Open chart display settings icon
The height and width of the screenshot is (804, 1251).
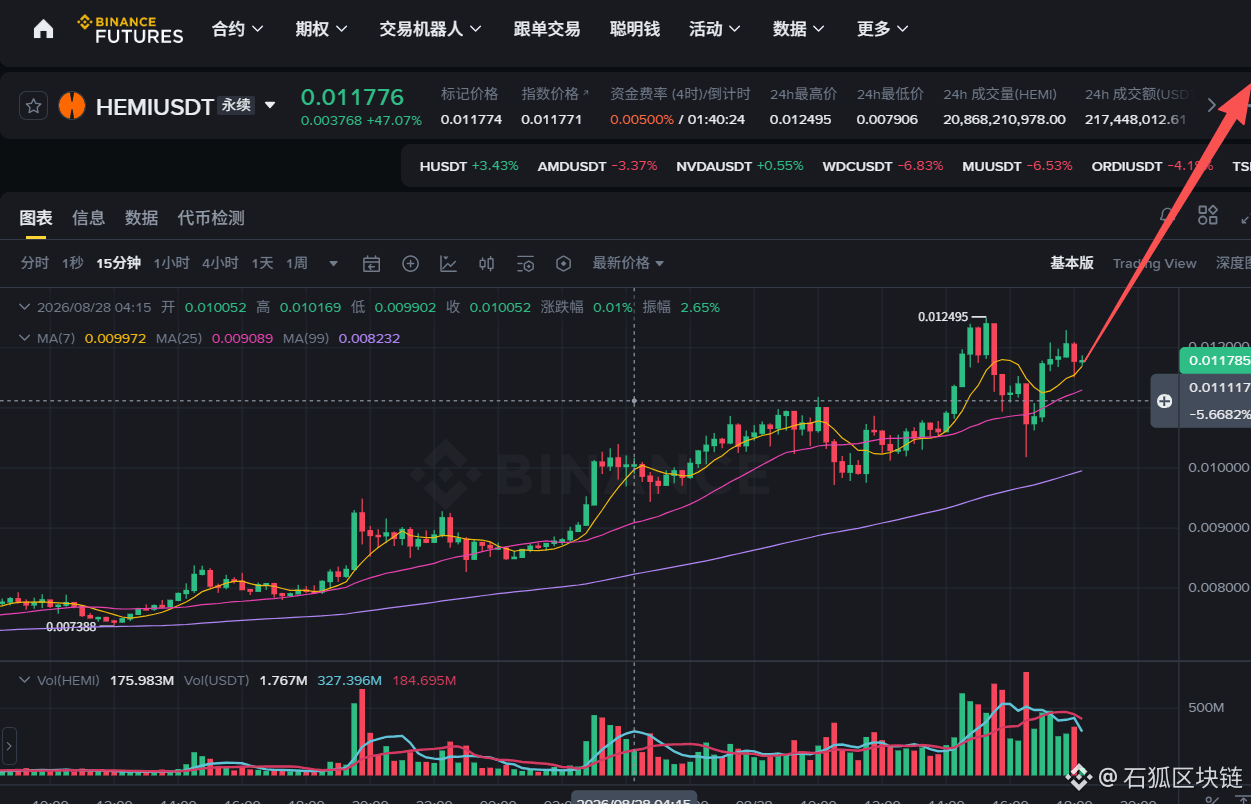coord(525,263)
